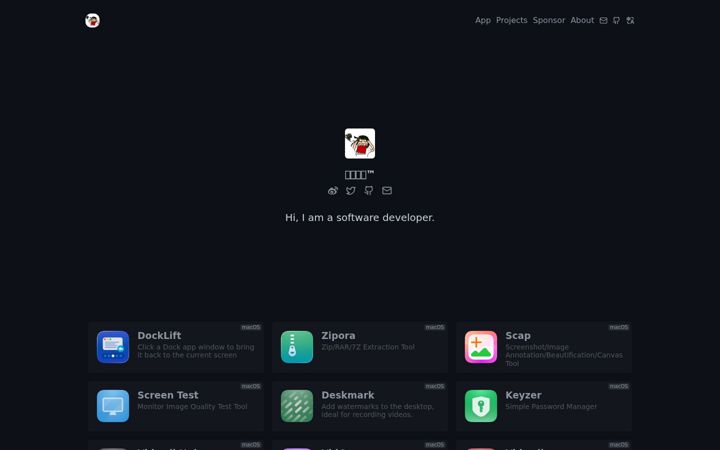
Task: Click macOS tag on Keyzer card
Action: click(619, 386)
